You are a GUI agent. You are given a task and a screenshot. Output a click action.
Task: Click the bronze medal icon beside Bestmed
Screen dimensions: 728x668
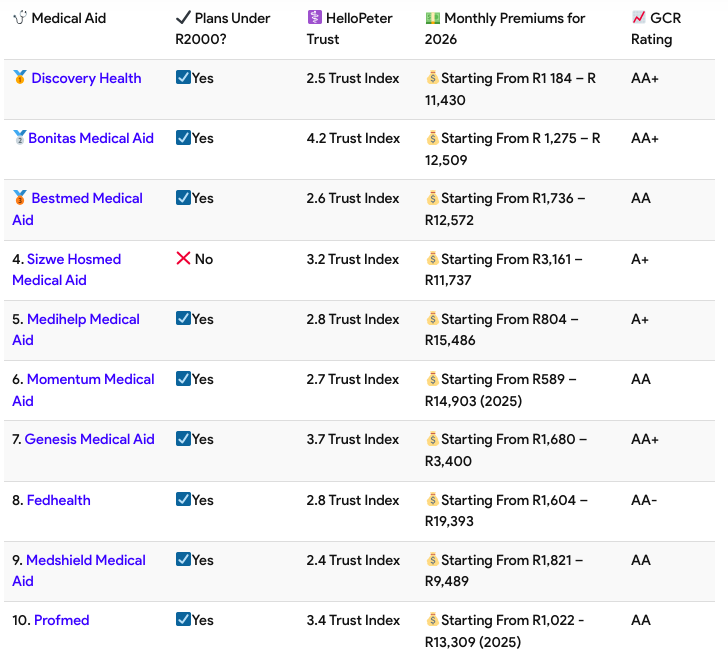(x=20, y=198)
